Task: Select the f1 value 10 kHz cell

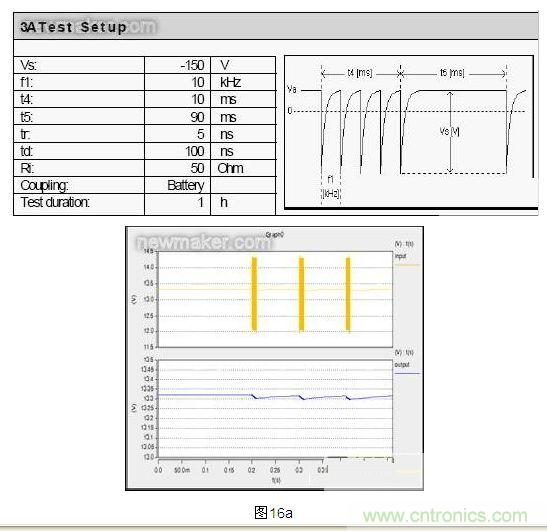Action: coord(178,82)
